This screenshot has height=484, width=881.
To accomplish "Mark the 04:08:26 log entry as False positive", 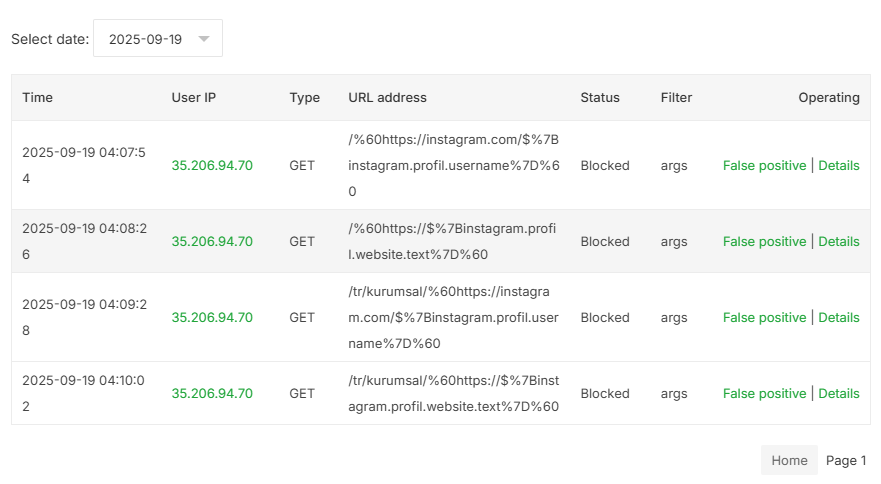I will (764, 241).
